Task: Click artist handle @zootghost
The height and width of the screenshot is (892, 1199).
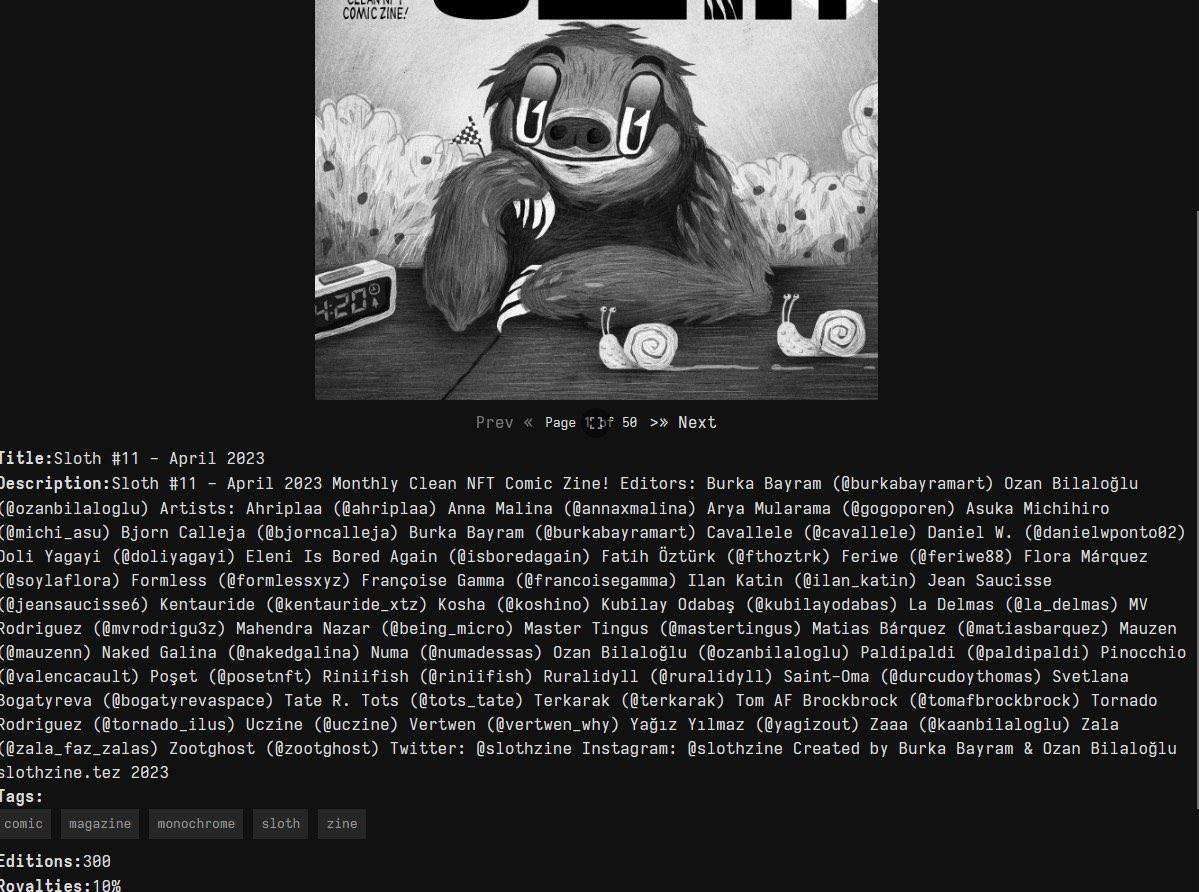Action: pos(321,748)
